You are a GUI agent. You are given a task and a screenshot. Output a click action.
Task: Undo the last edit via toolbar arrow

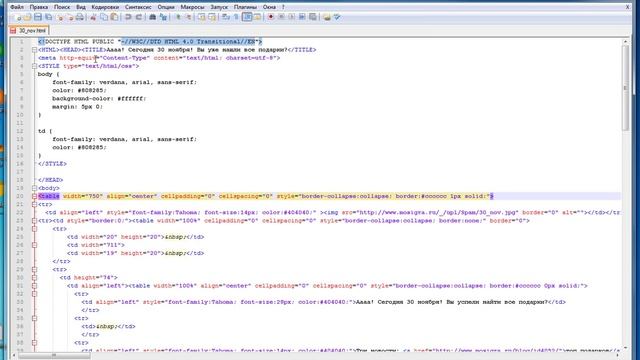pos(128,17)
